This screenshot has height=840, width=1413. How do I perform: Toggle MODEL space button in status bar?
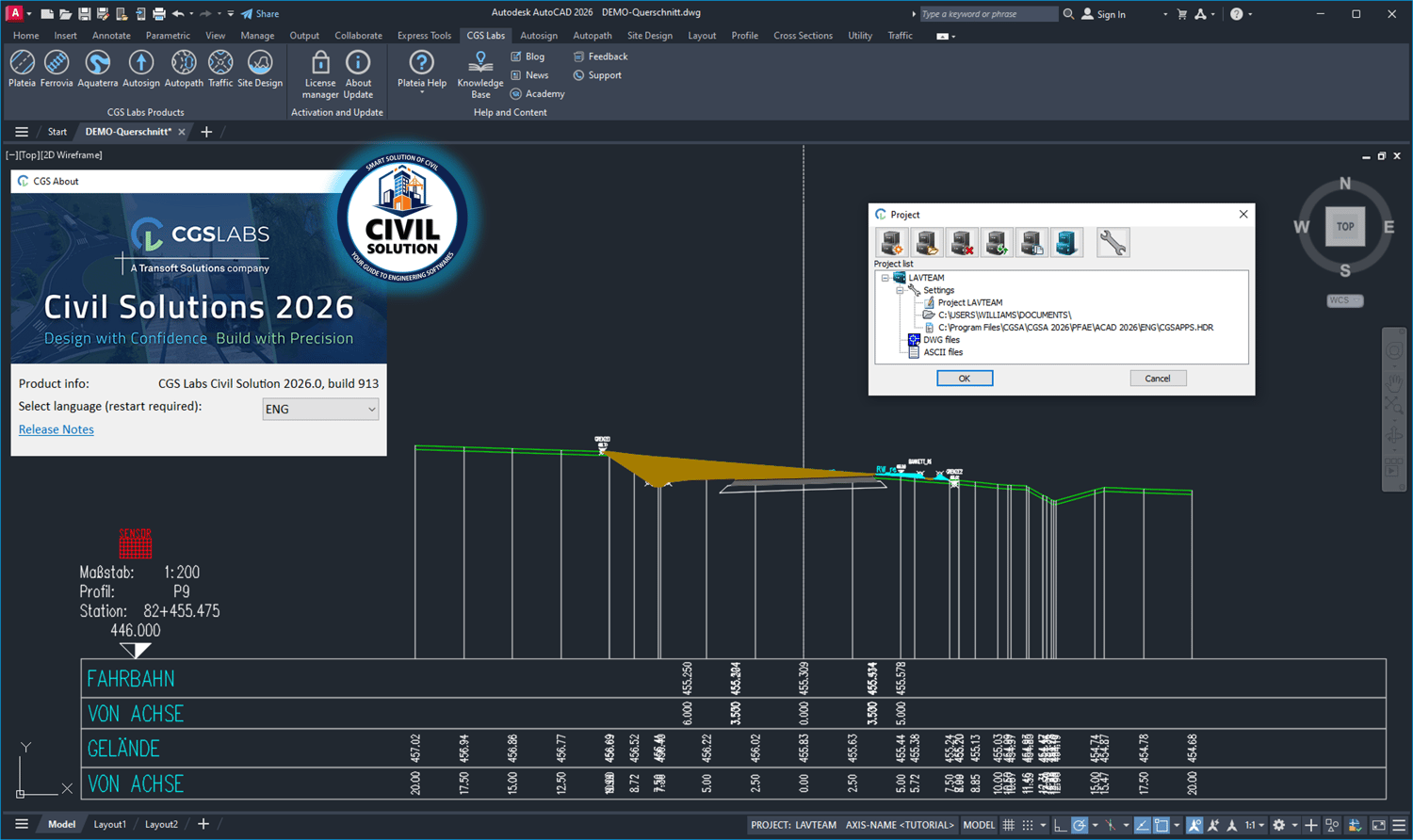979,825
